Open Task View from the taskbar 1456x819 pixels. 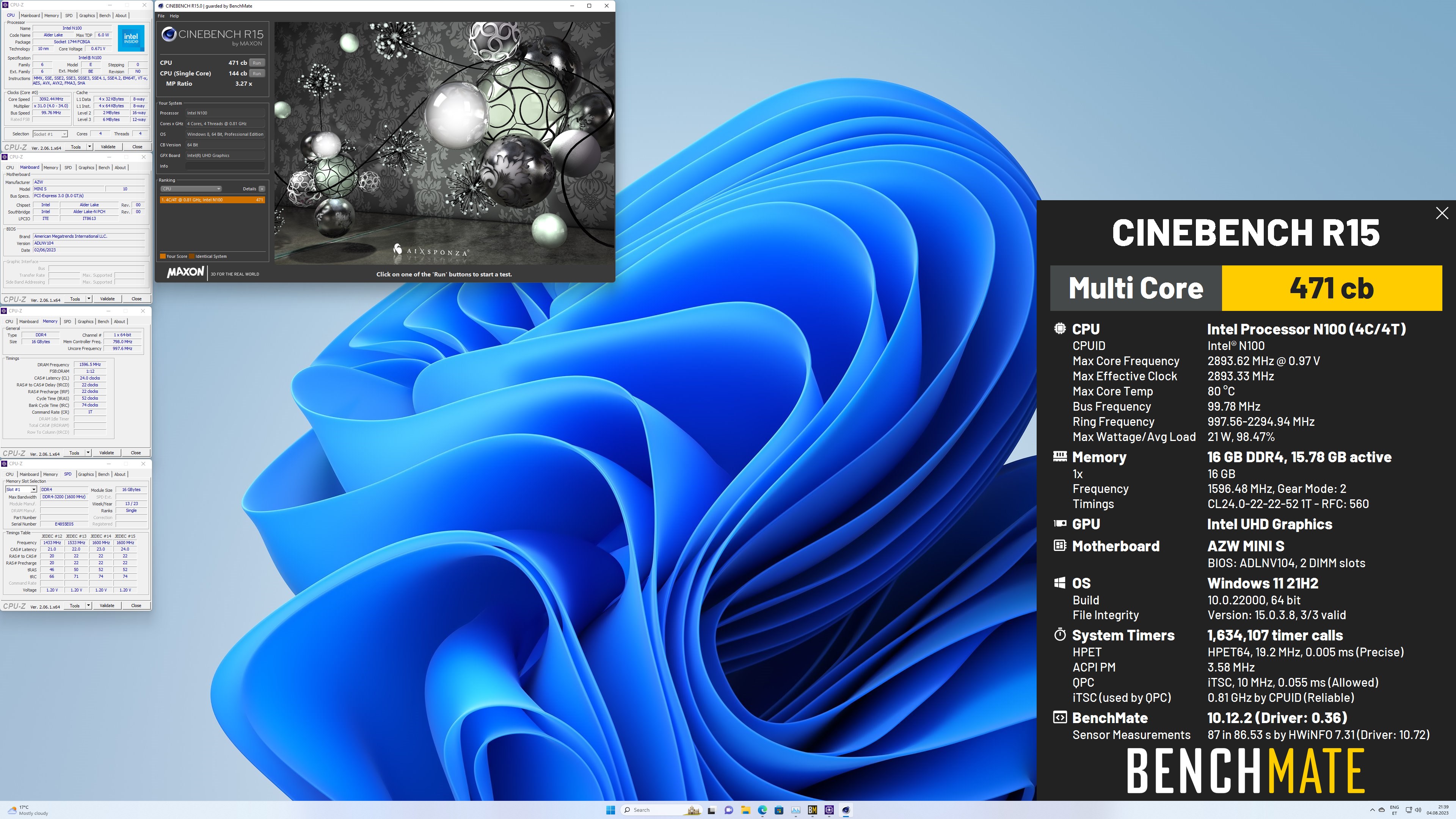712,810
